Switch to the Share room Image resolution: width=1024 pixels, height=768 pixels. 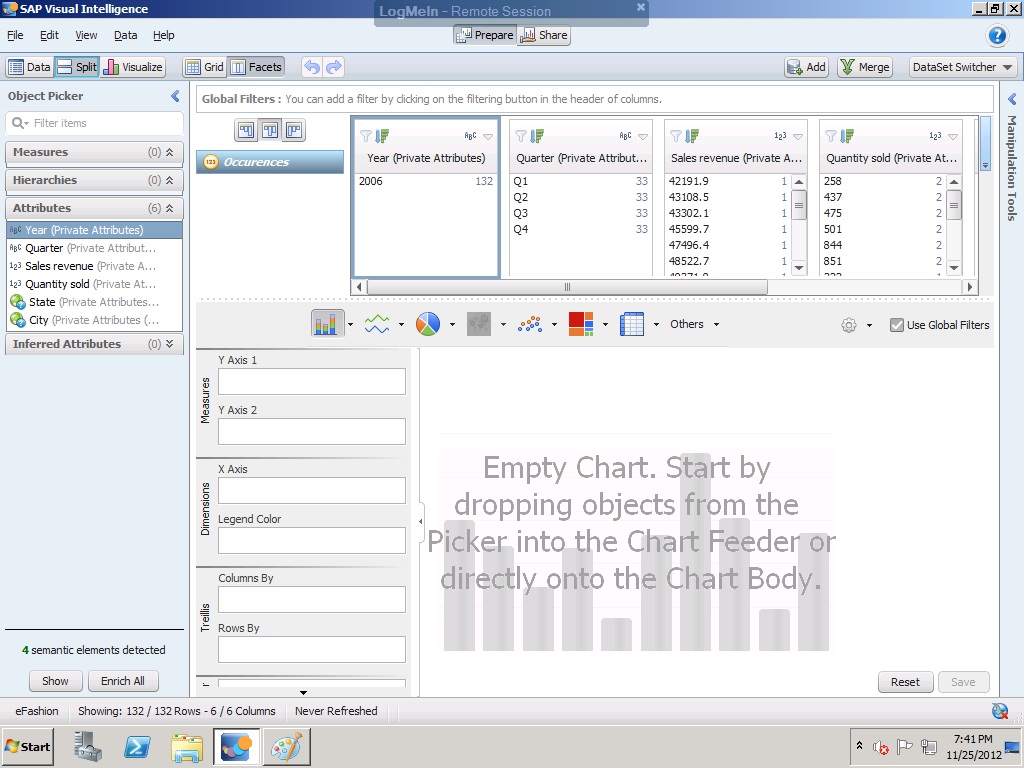point(543,35)
